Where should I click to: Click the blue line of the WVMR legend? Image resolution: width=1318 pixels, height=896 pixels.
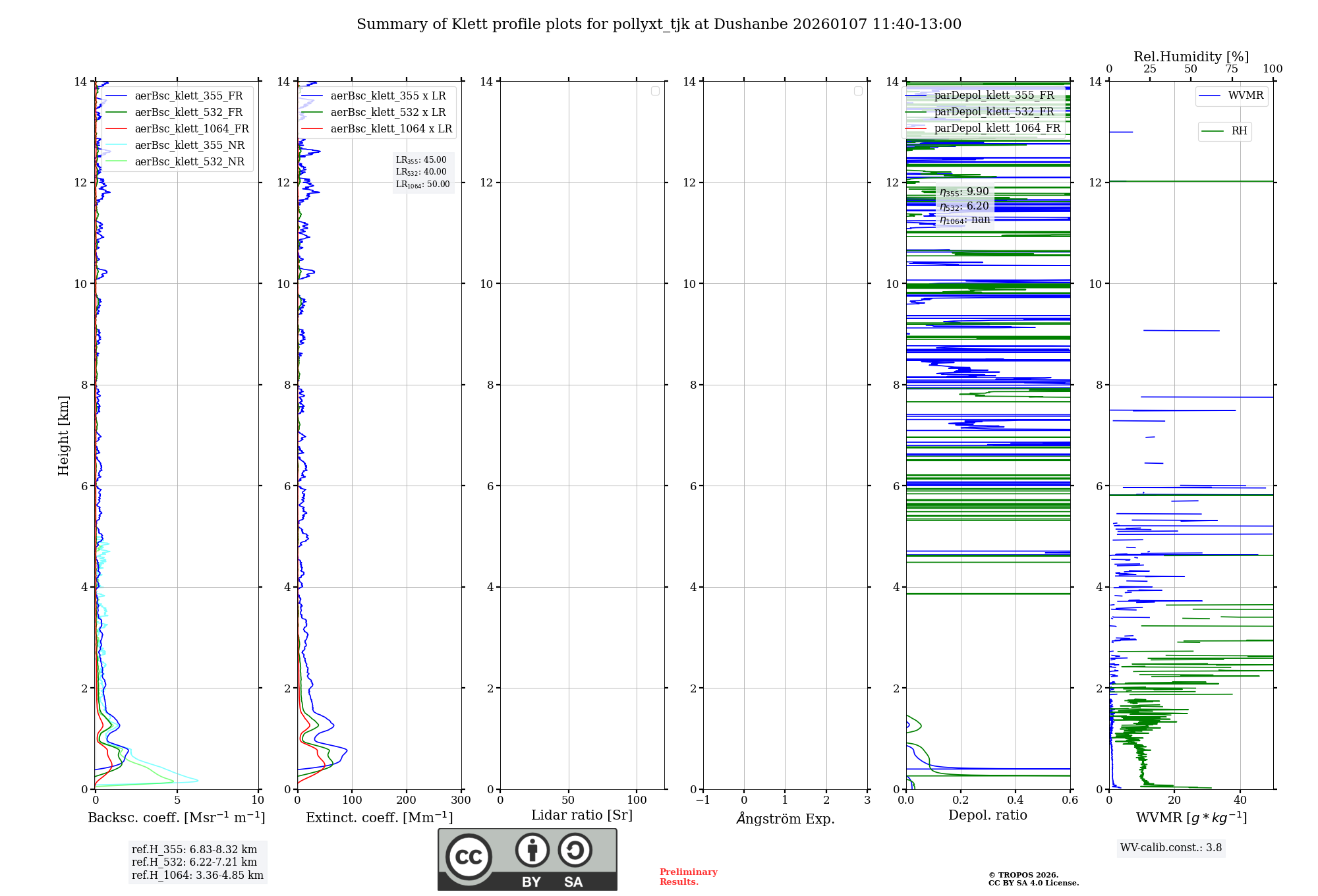pos(1210,96)
